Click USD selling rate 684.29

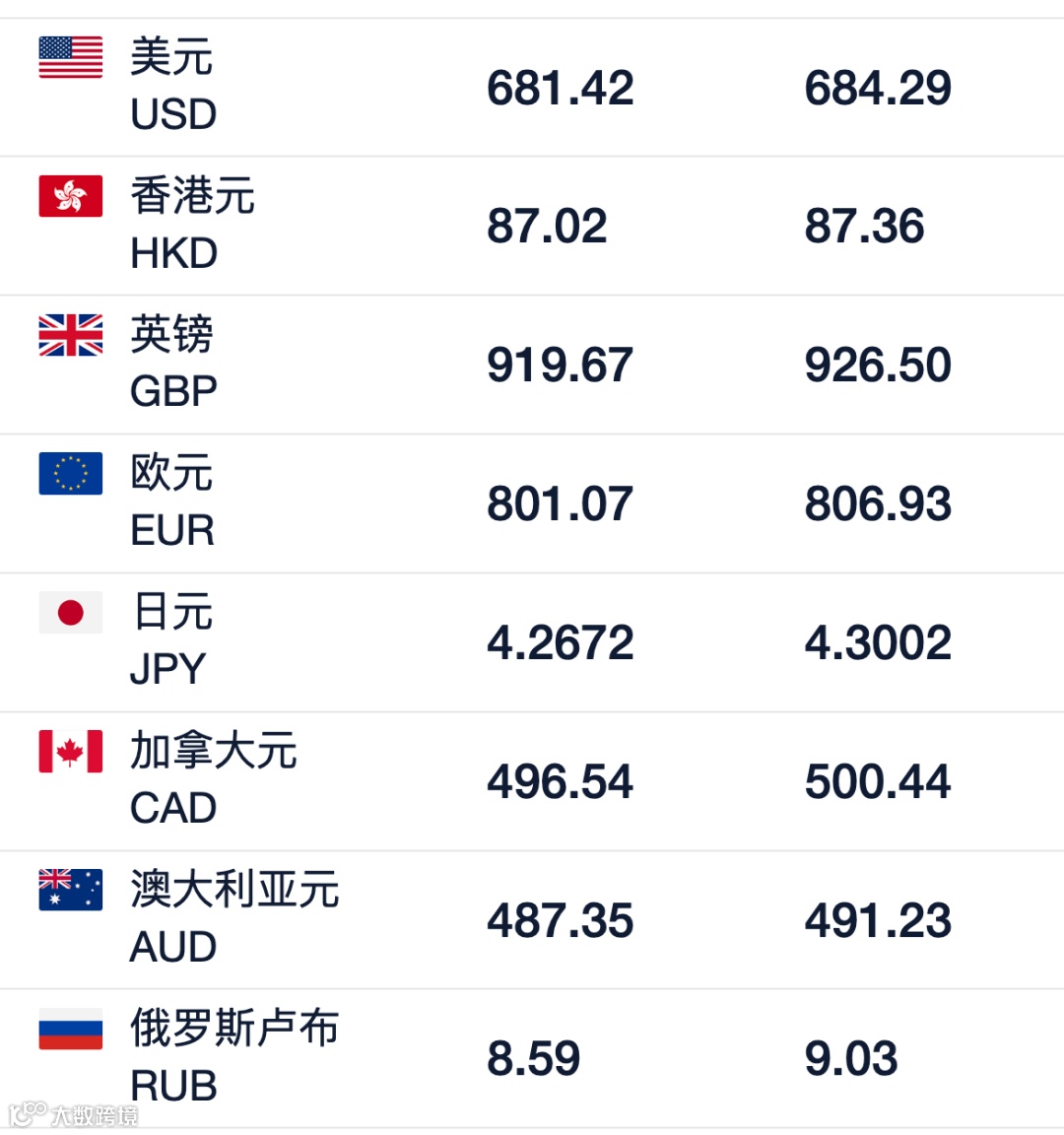pos(877,88)
